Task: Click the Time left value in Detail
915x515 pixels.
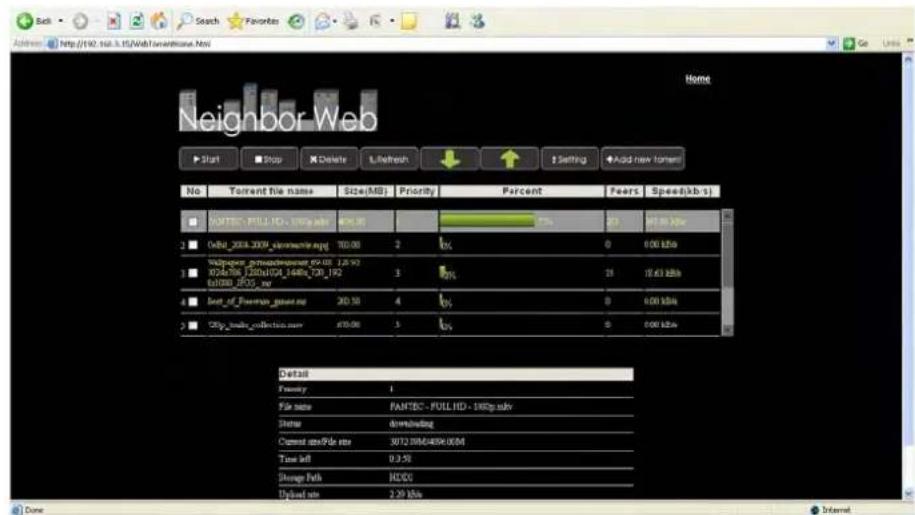Action: tap(400, 459)
